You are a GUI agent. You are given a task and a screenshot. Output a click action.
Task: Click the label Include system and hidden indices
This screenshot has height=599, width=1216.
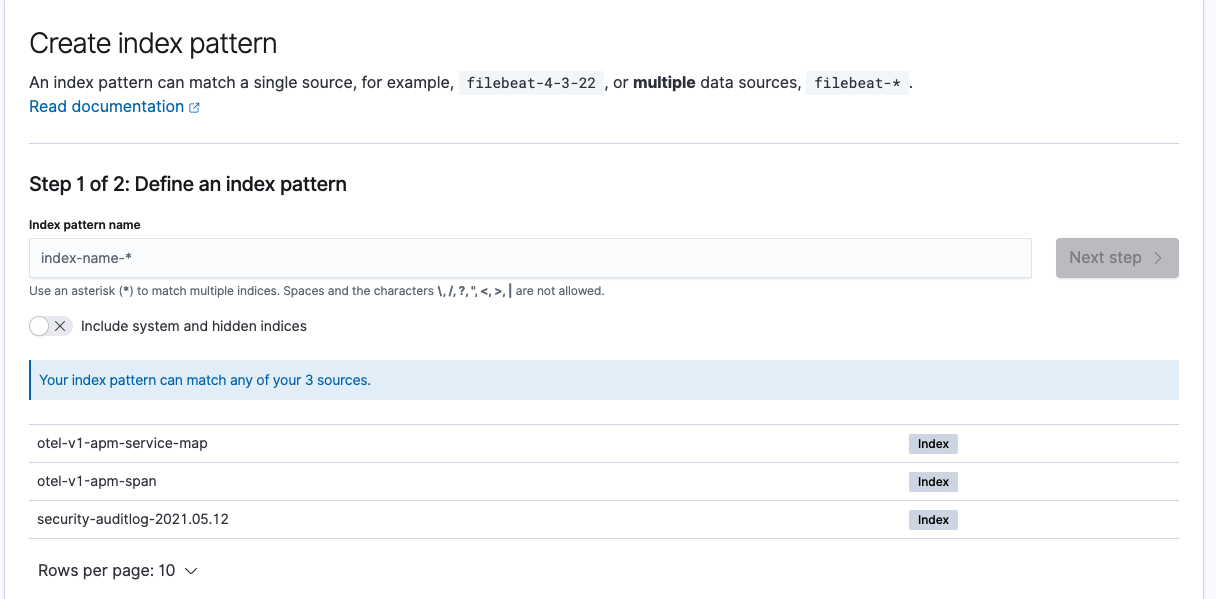tap(193, 326)
